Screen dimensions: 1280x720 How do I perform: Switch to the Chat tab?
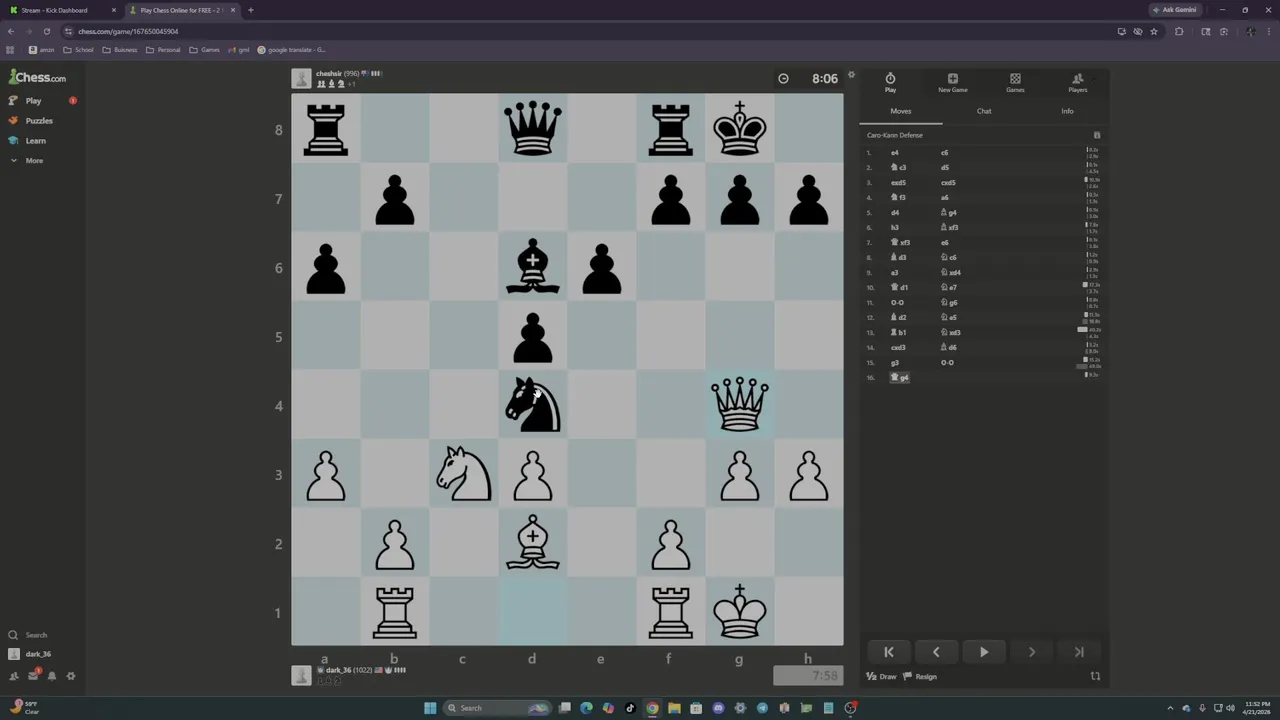[984, 111]
